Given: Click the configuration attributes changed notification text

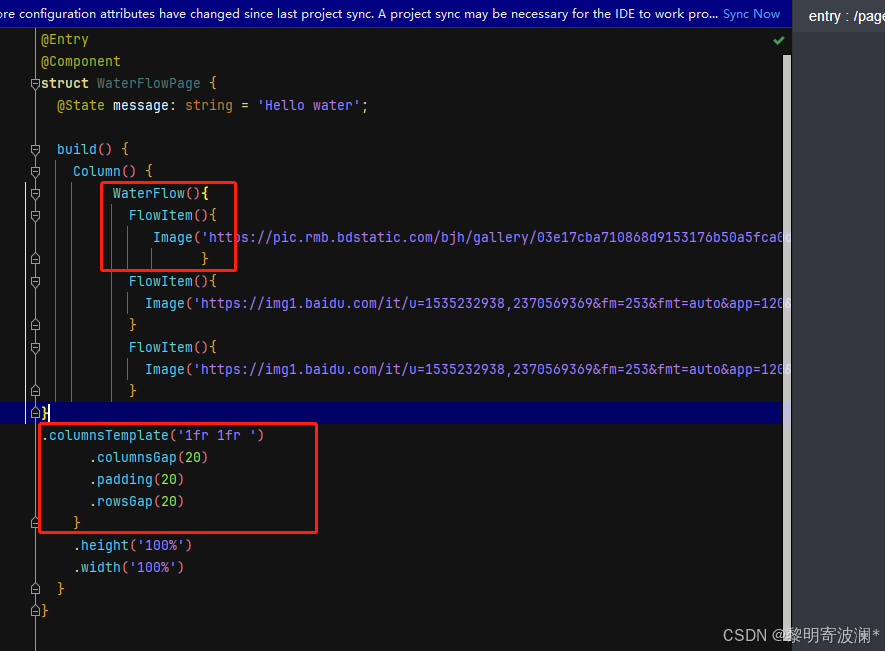Looking at the screenshot, I should click(x=359, y=14).
